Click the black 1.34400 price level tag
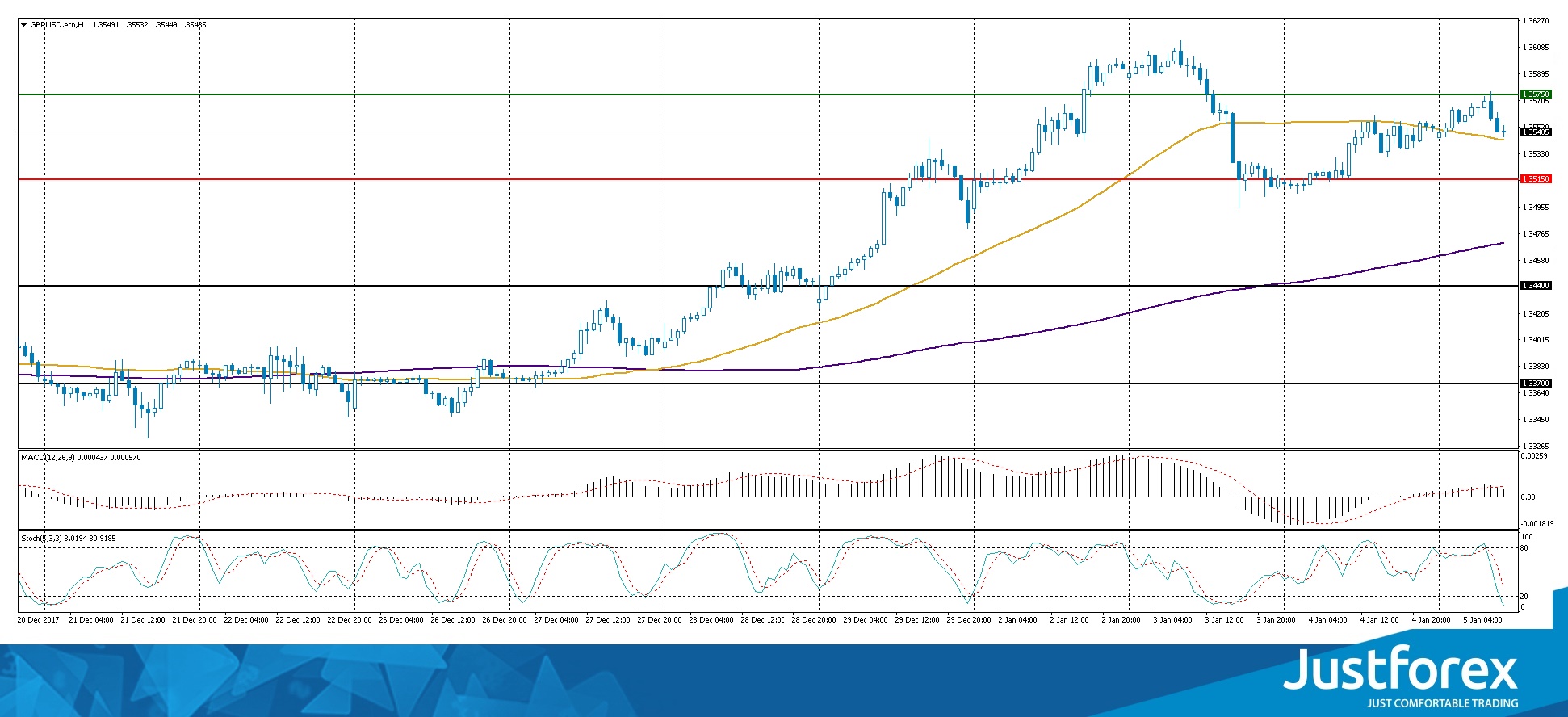The width and height of the screenshot is (1568, 717). coord(1536,286)
